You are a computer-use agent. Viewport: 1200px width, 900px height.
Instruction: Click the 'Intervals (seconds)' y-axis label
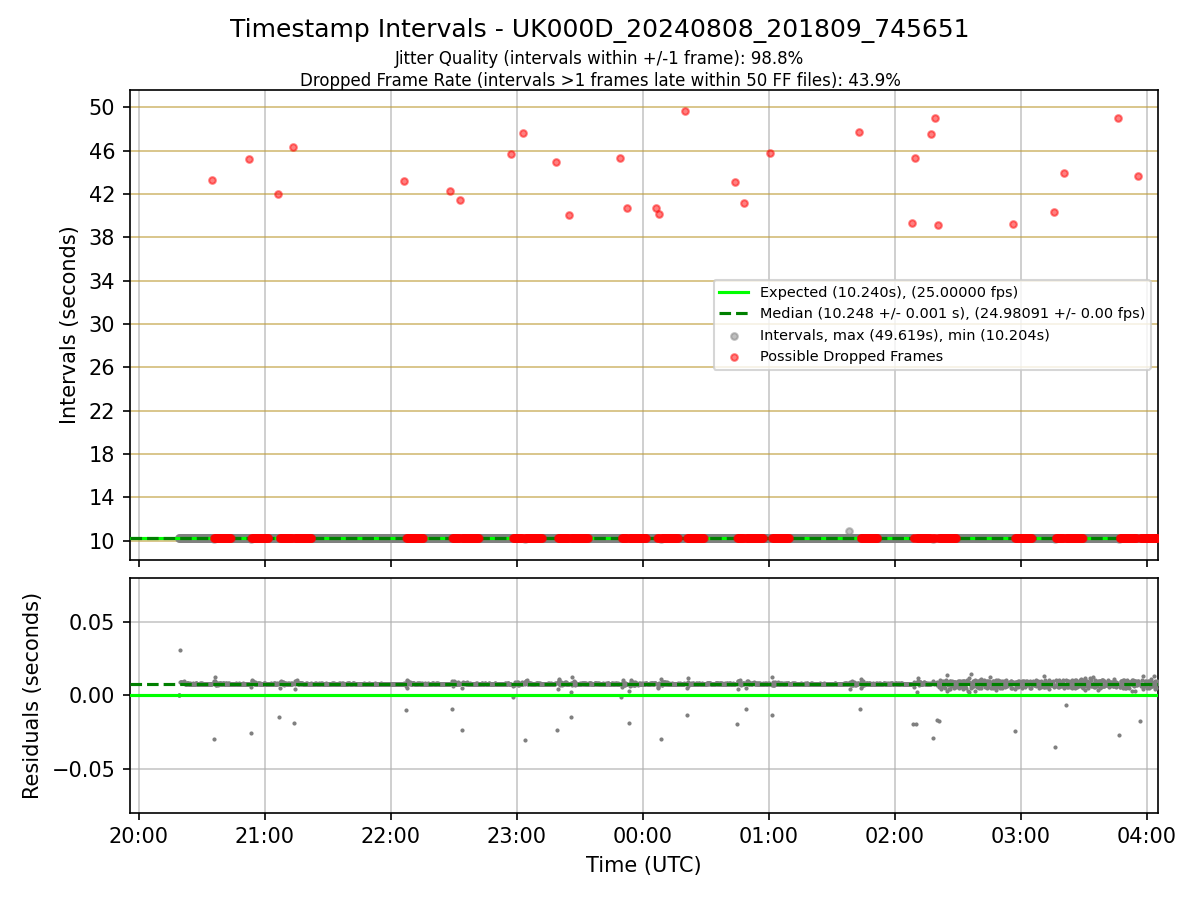(x=69, y=325)
